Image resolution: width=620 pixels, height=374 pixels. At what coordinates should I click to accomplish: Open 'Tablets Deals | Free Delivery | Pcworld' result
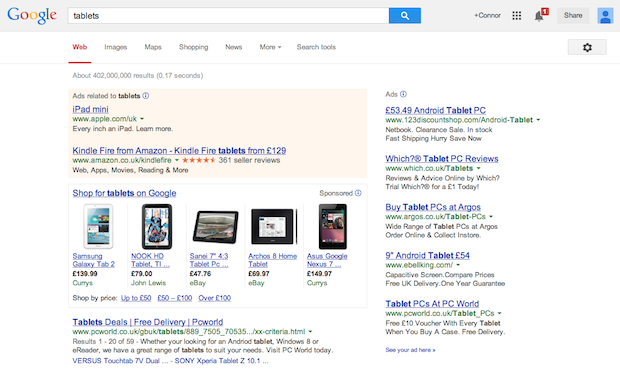pyautogui.click(x=148, y=322)
